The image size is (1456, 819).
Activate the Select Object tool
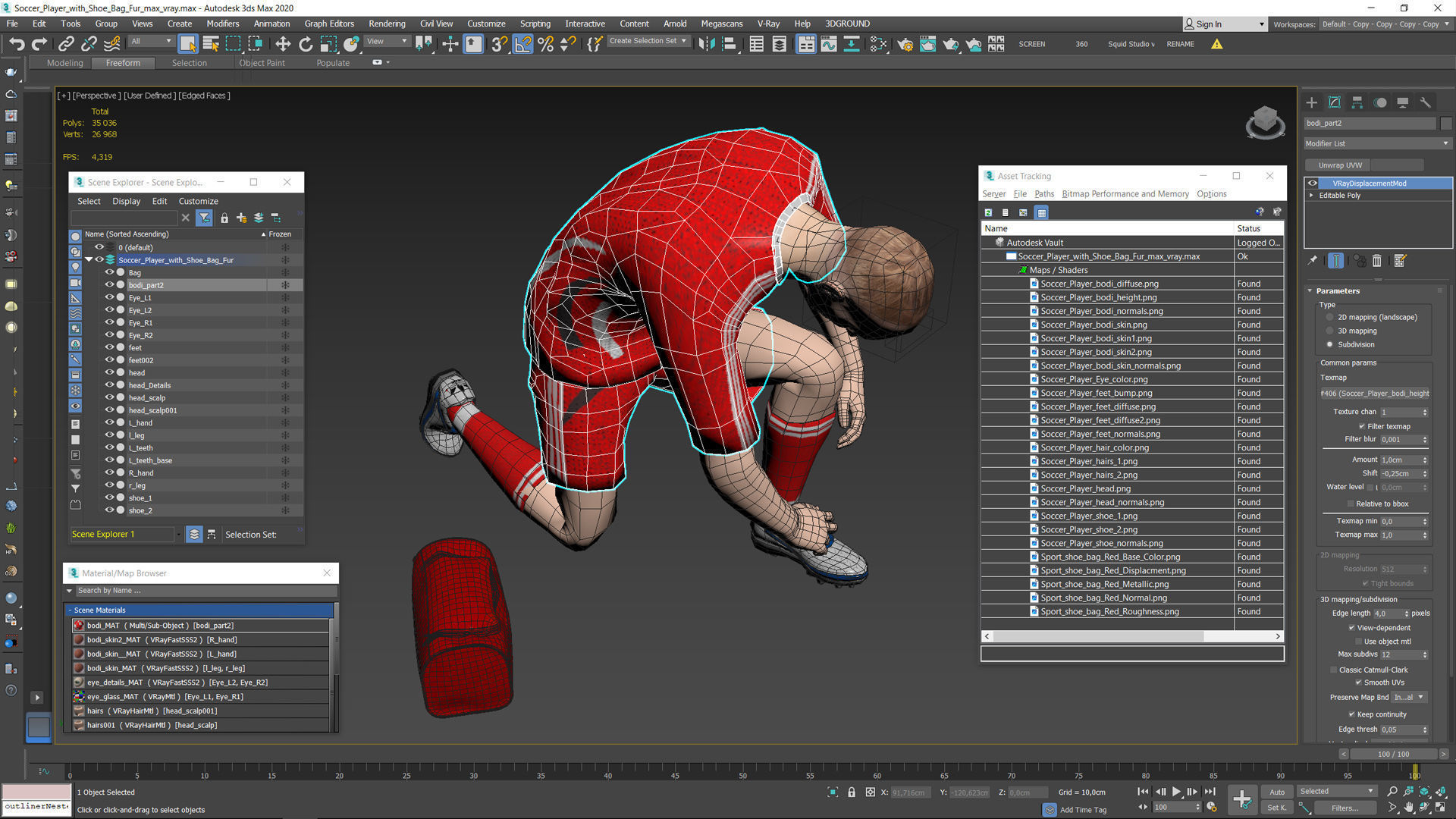[x=187, y=44]
